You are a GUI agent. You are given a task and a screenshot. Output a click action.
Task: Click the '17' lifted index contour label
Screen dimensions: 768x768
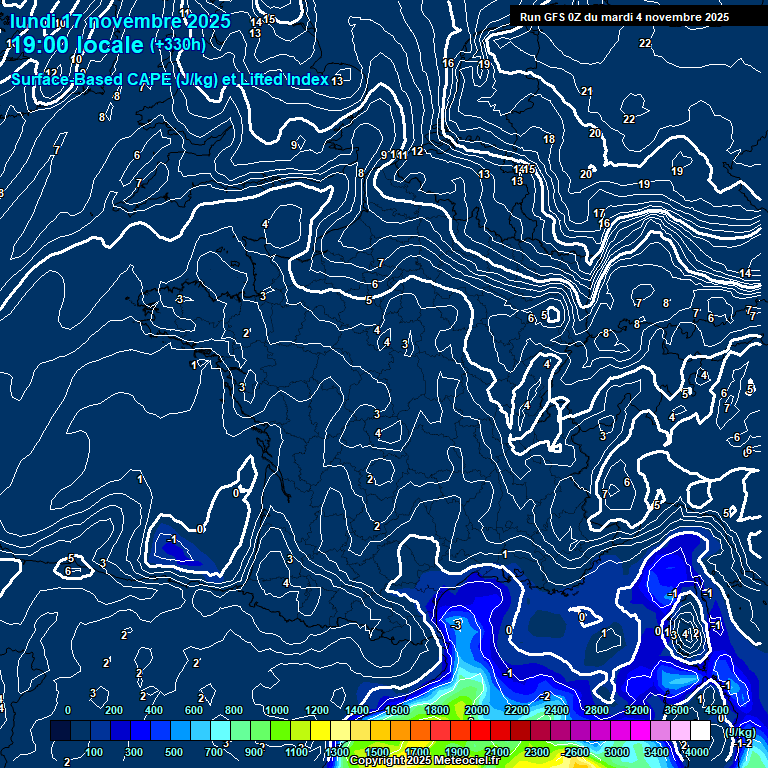(x=599, y=213)
